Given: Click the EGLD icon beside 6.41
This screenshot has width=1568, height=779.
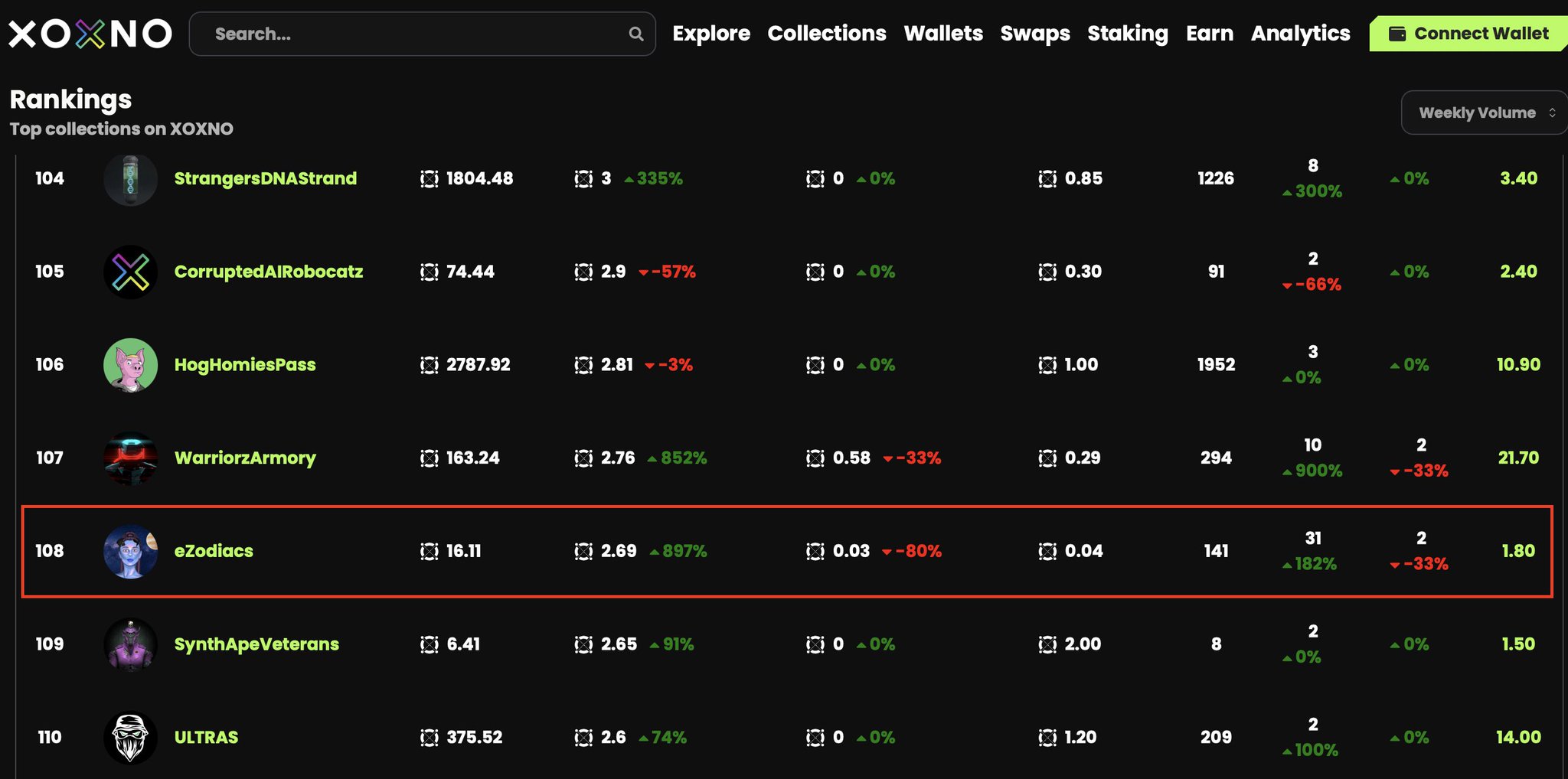Looking at the screenshot, I should click(430, 644).
